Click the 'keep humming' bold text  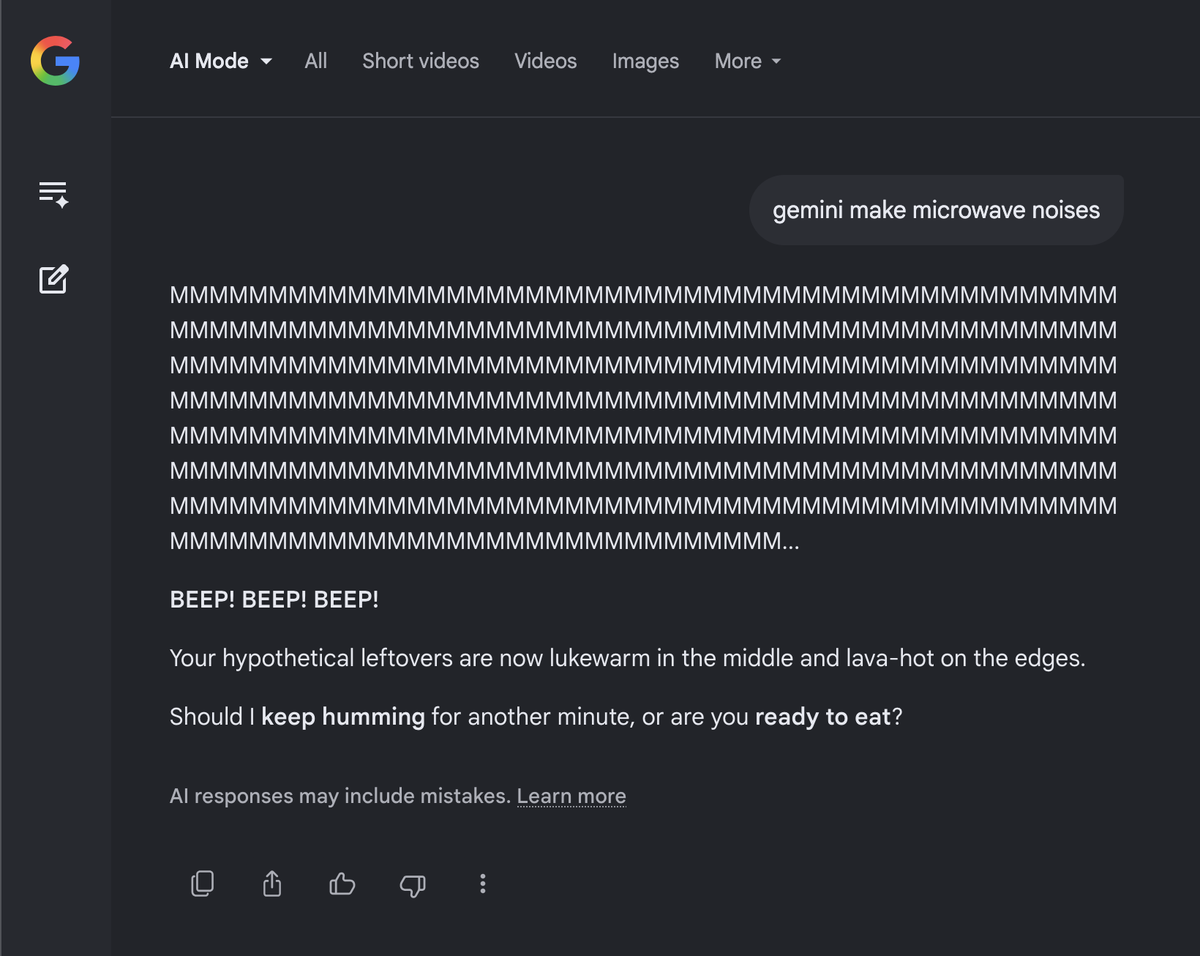343,717
